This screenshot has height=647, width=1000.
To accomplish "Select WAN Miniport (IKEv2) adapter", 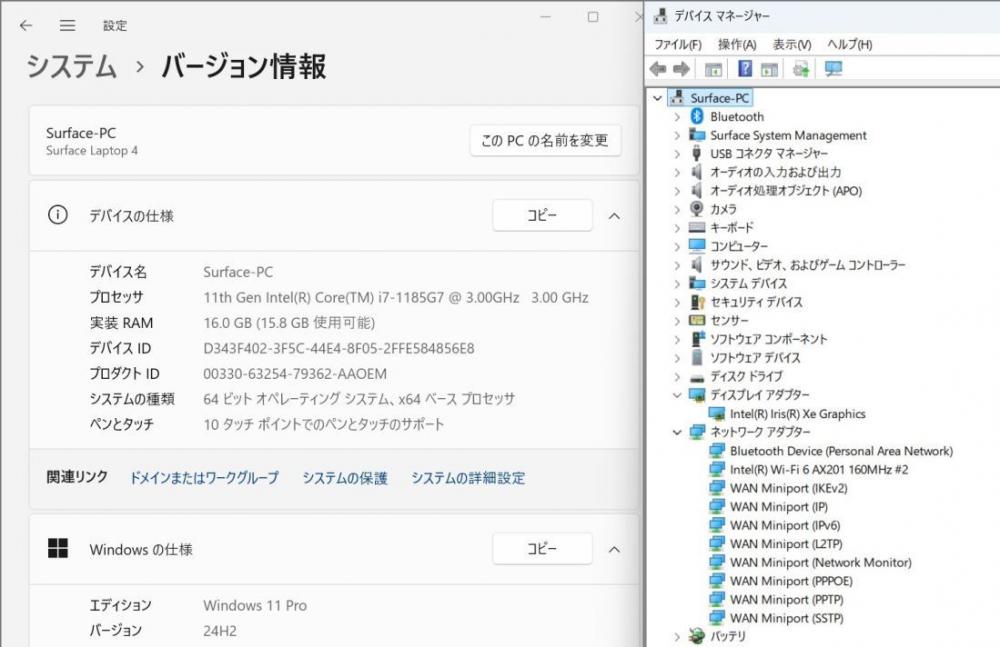I will 788,487.
